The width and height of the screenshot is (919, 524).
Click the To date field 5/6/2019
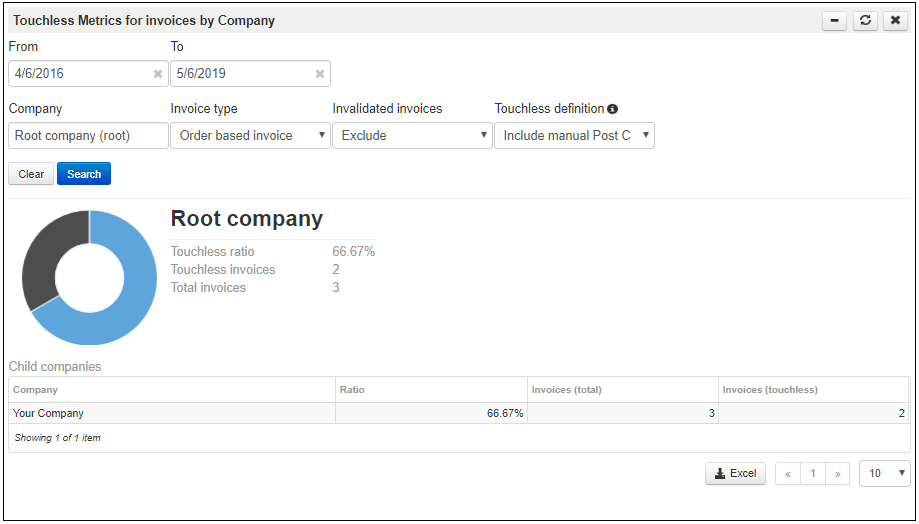pyautogui.click(x=250, y=74)
